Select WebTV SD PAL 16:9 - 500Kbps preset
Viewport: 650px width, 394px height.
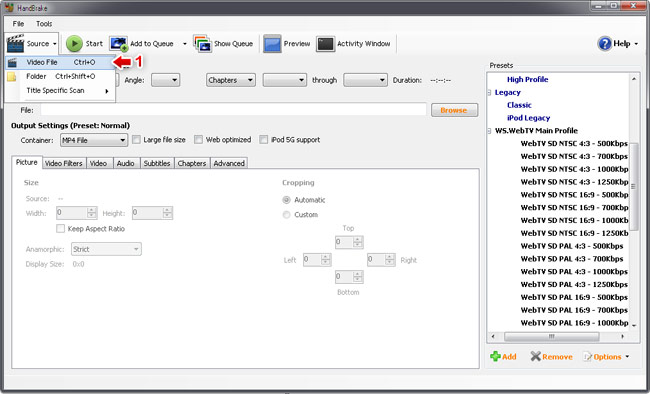coord(574,297)
